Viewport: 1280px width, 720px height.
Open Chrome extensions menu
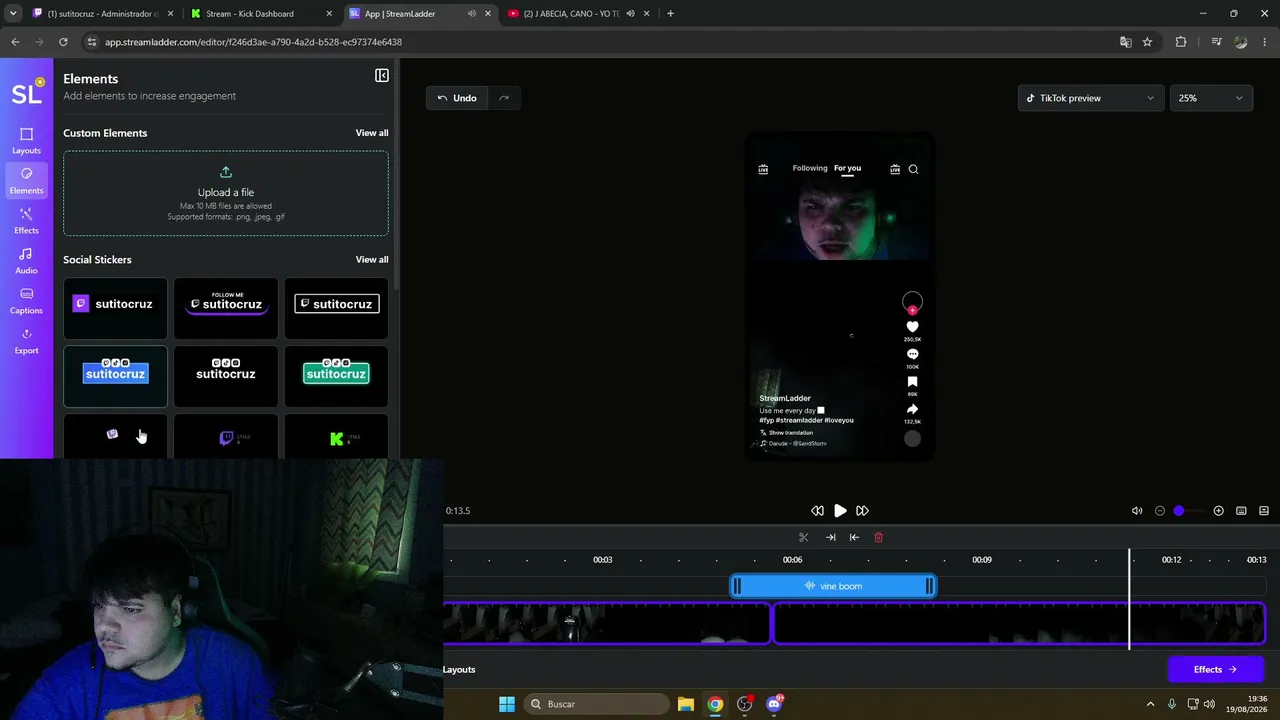click(x=1181, y=42)
